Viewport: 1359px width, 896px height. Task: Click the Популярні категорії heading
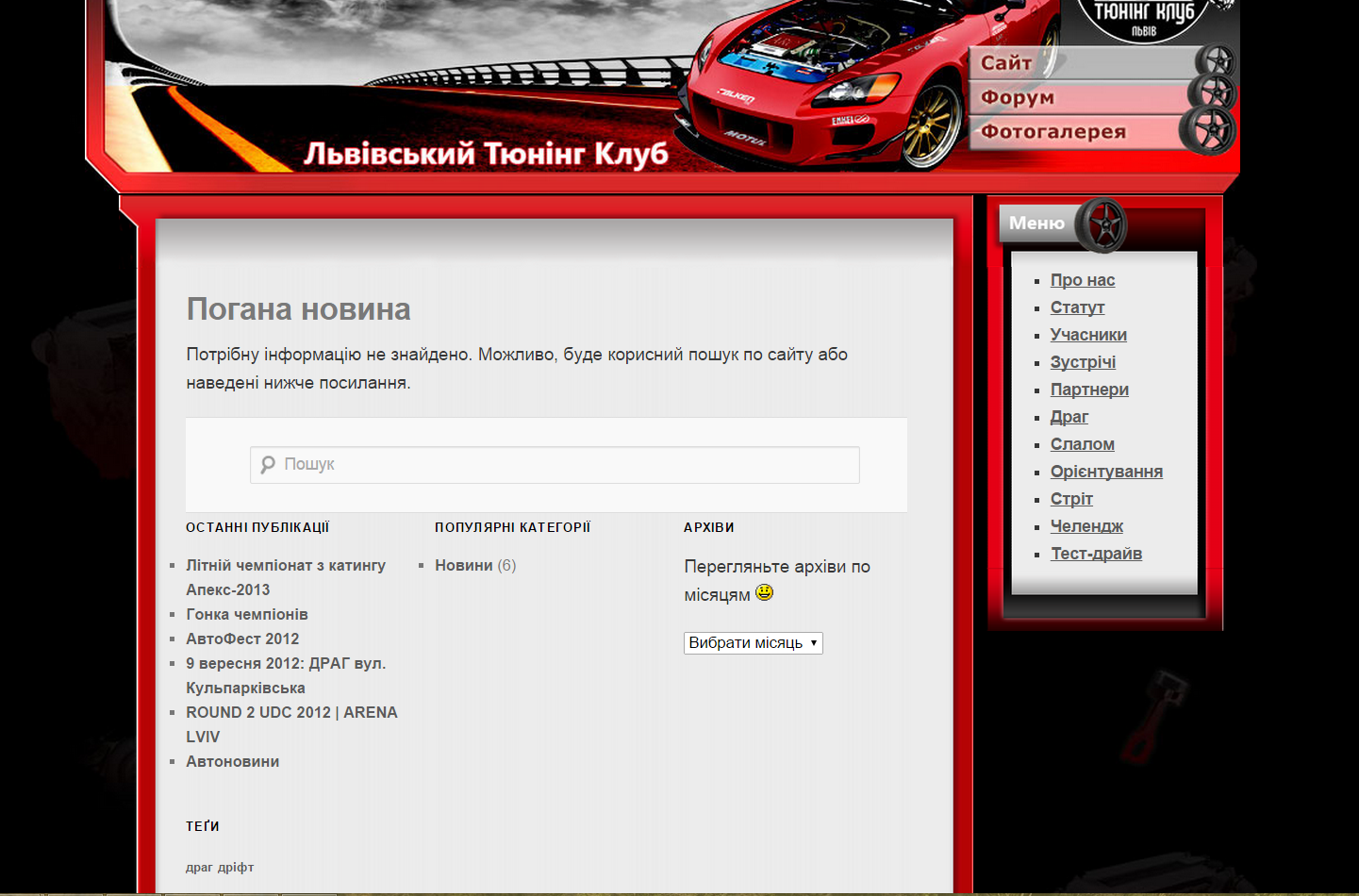[x=512, y=527]
